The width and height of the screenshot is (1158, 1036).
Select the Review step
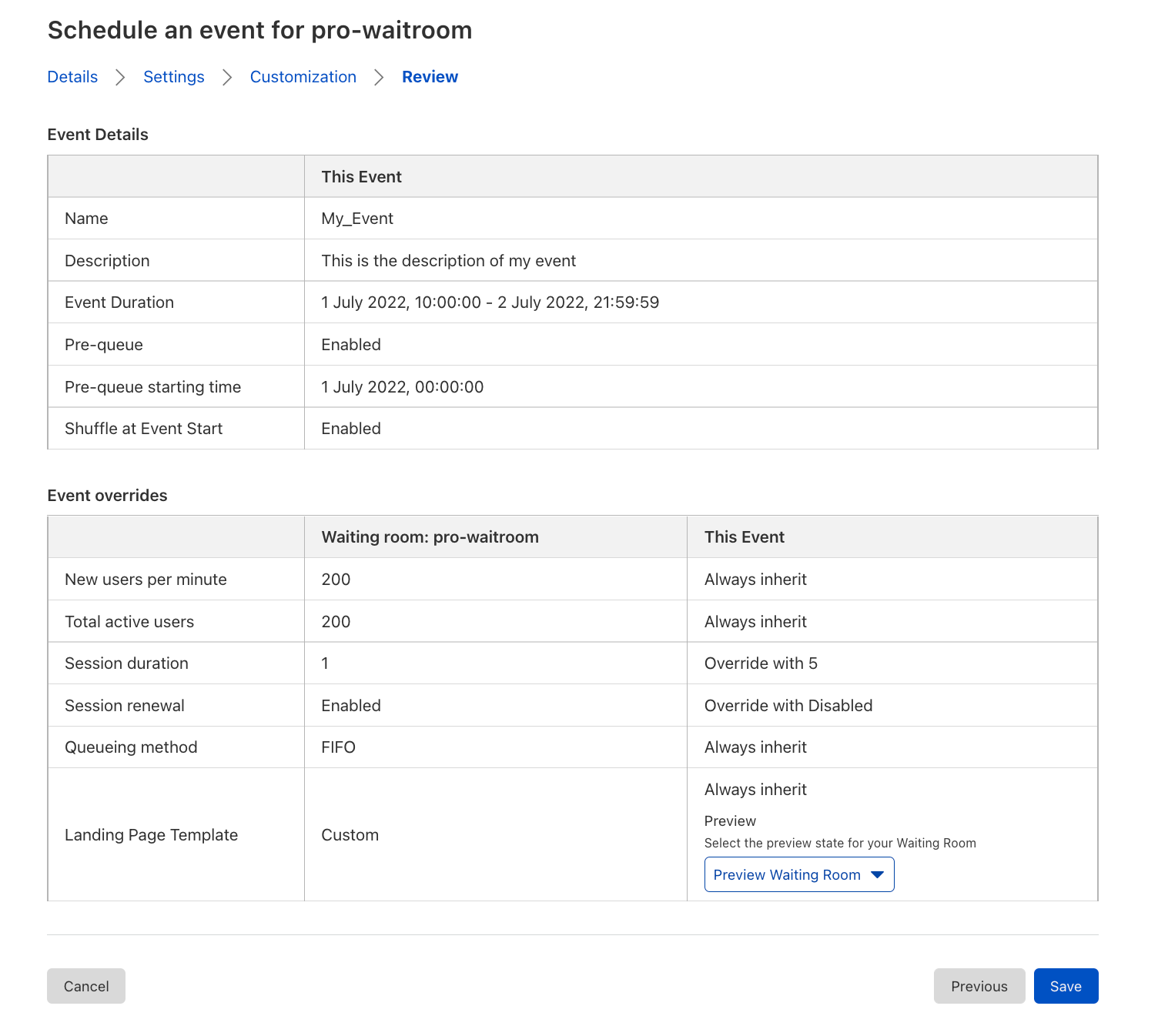(x=430, y=77)
